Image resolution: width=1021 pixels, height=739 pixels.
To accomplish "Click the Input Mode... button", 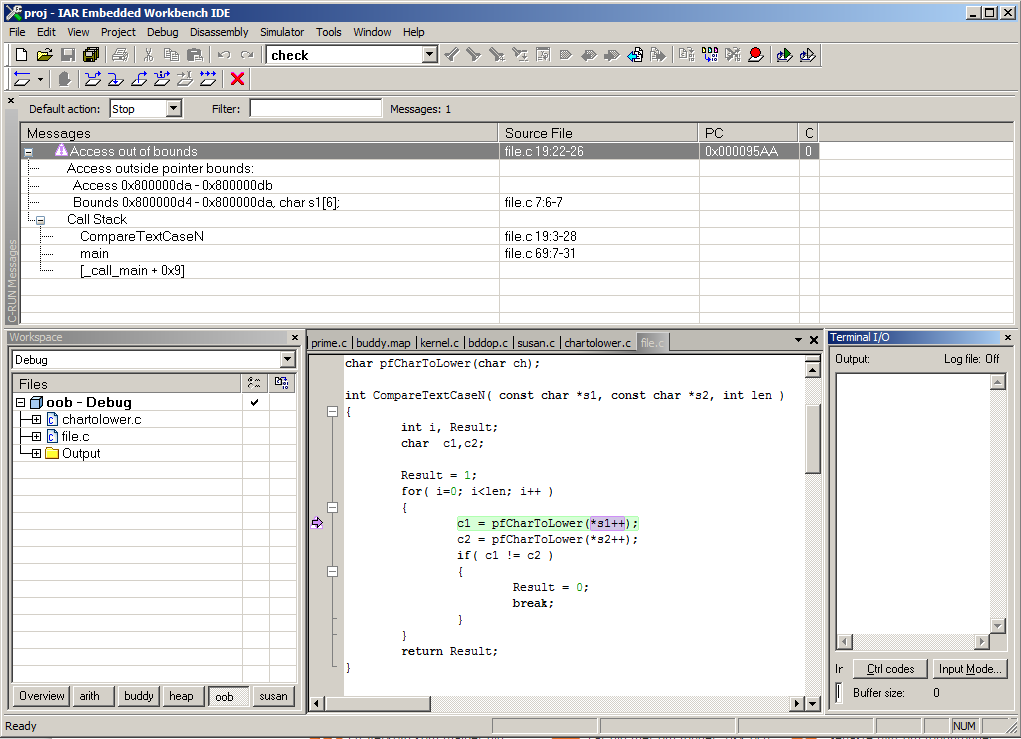I will pos(970,669).
